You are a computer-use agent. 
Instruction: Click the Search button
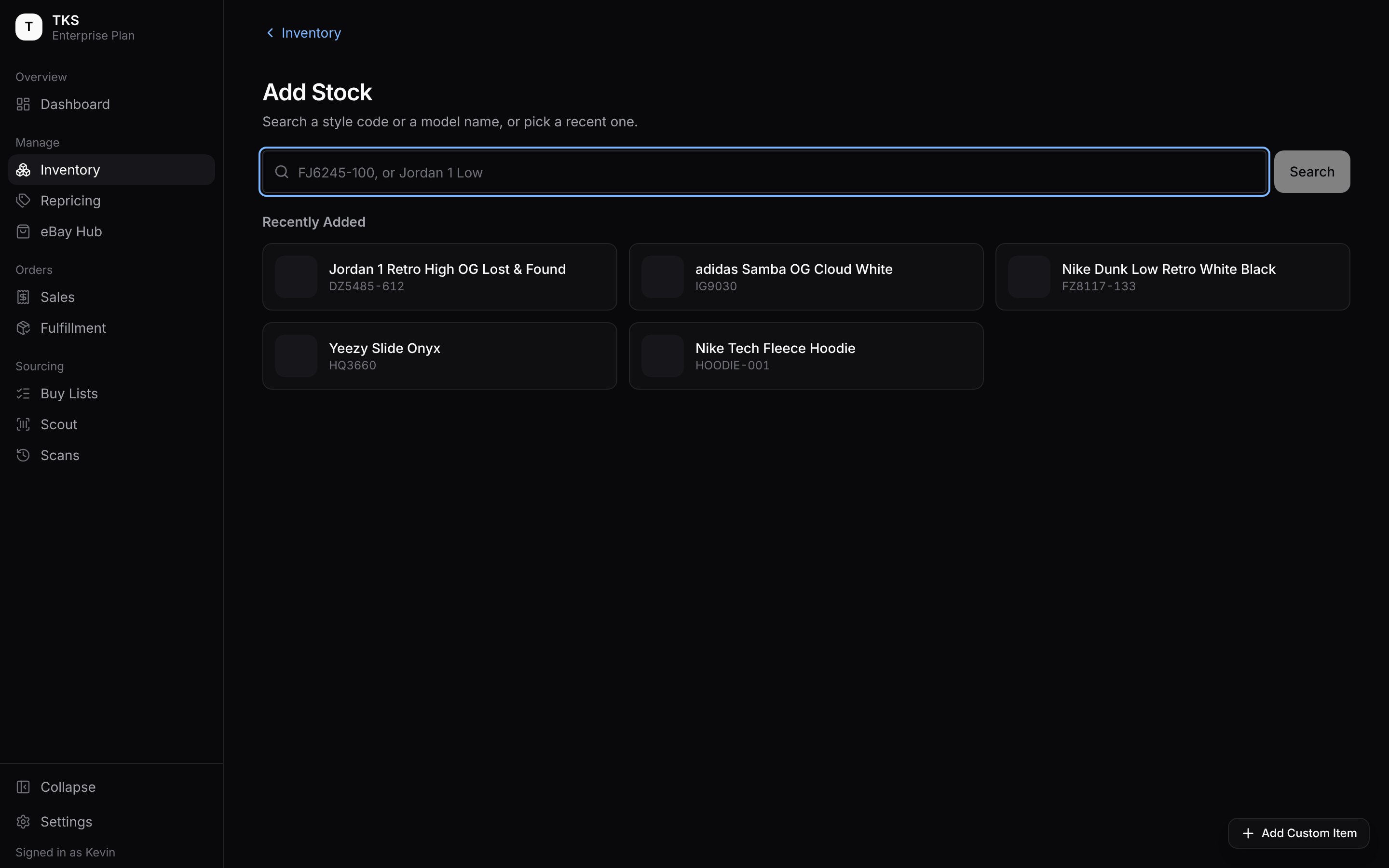[1311, 172]
